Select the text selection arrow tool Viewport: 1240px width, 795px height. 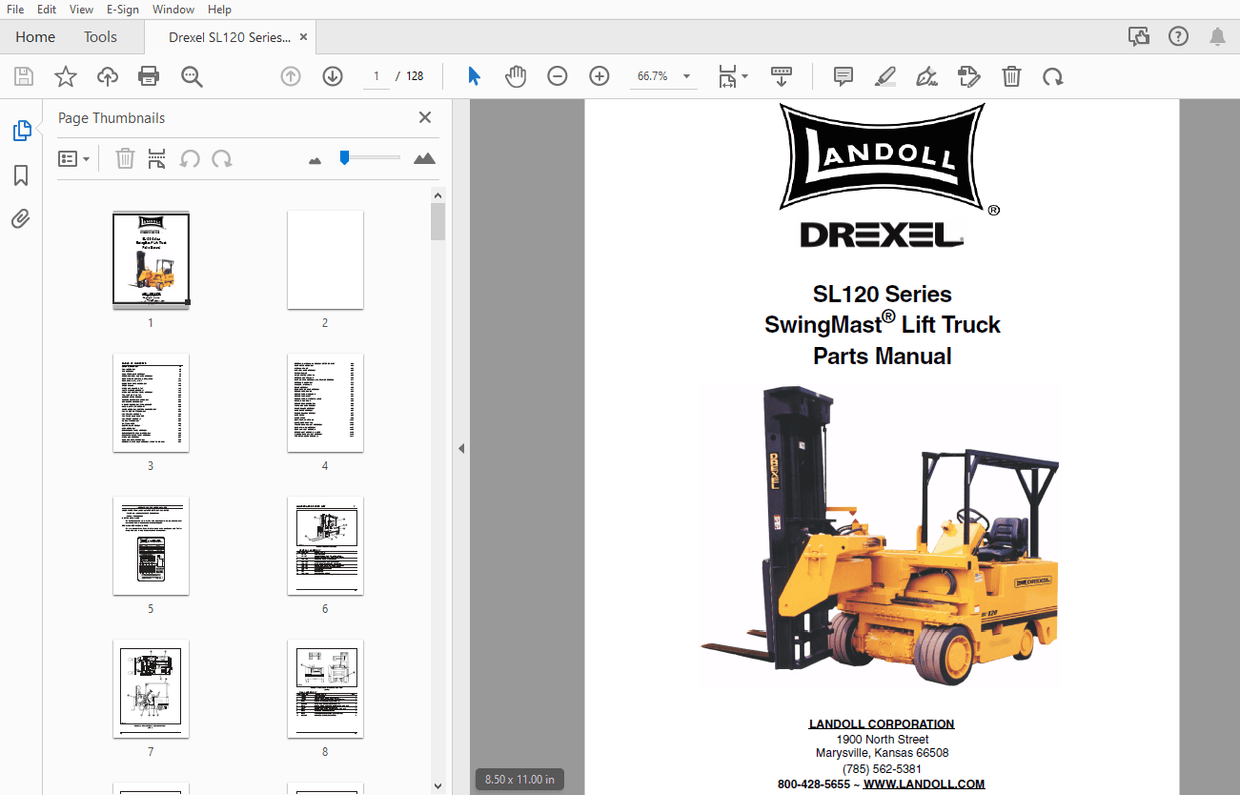click(474, 76)
